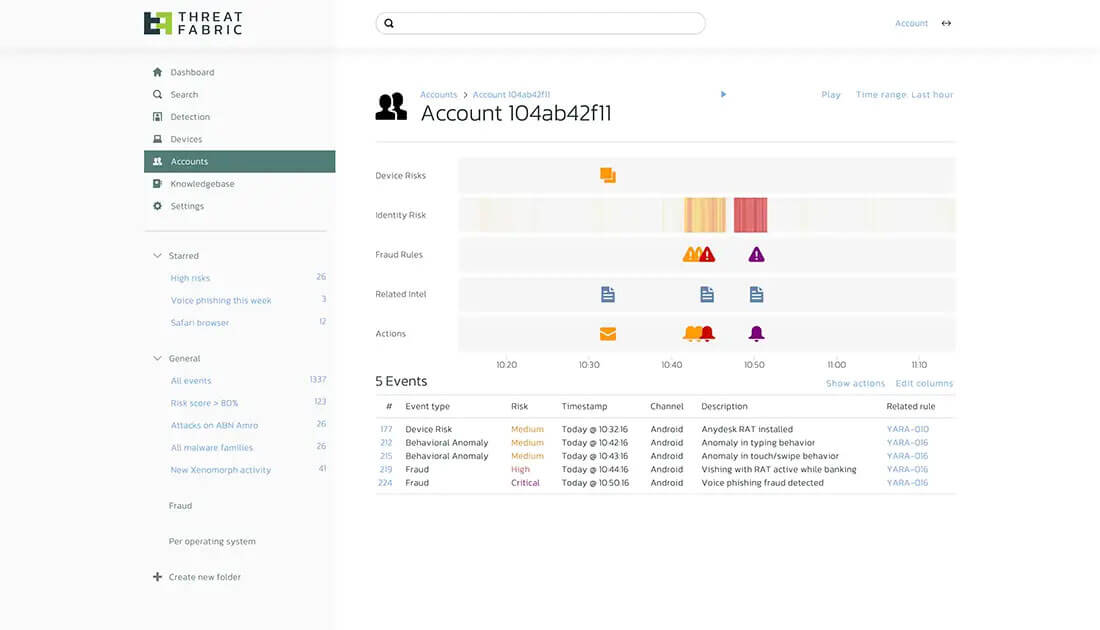1100x630 pixels.
Task: Click the Detection sidebar icon
Action: point(157,116)
